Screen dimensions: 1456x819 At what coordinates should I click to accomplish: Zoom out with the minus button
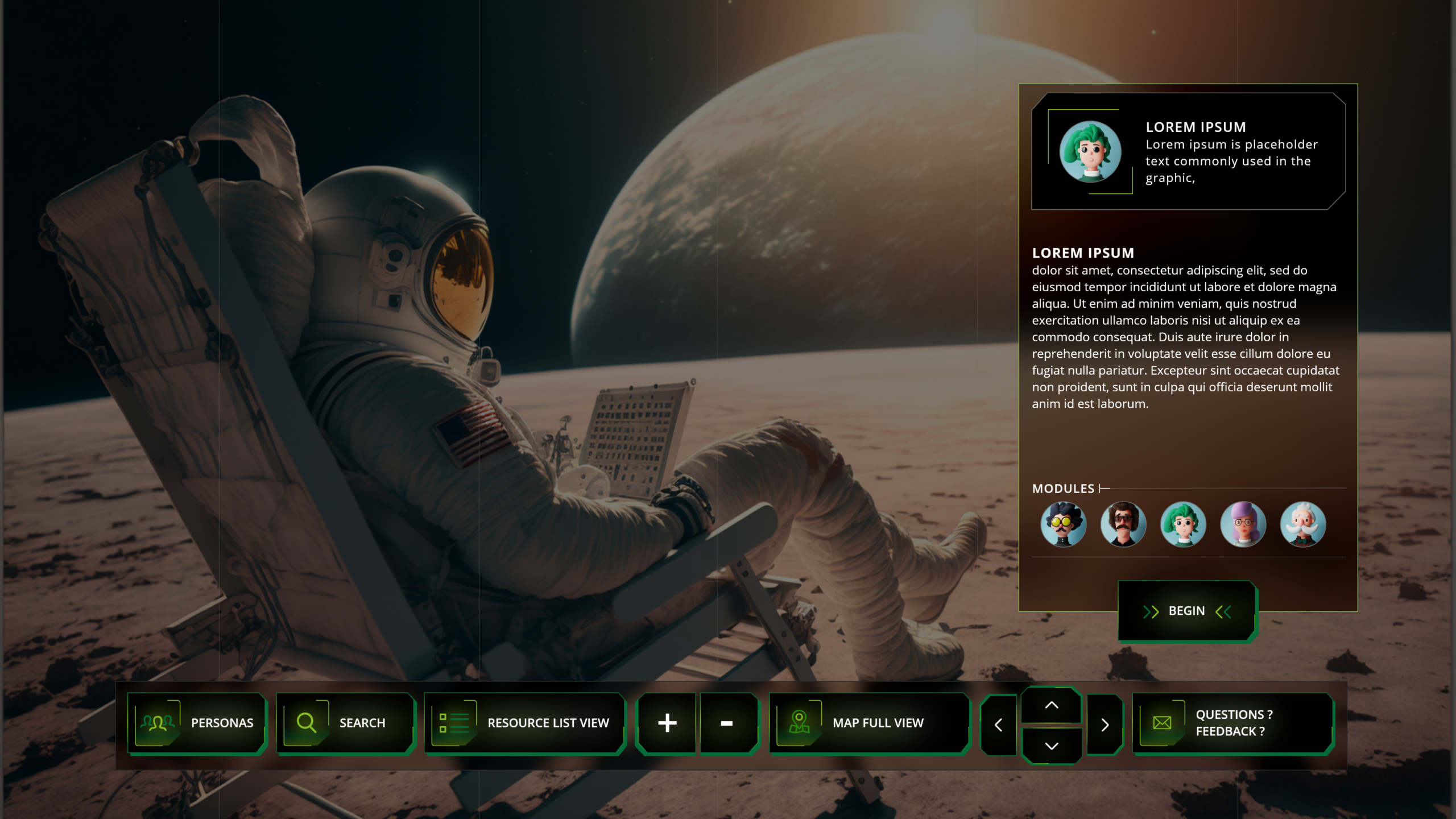[727, 723]
